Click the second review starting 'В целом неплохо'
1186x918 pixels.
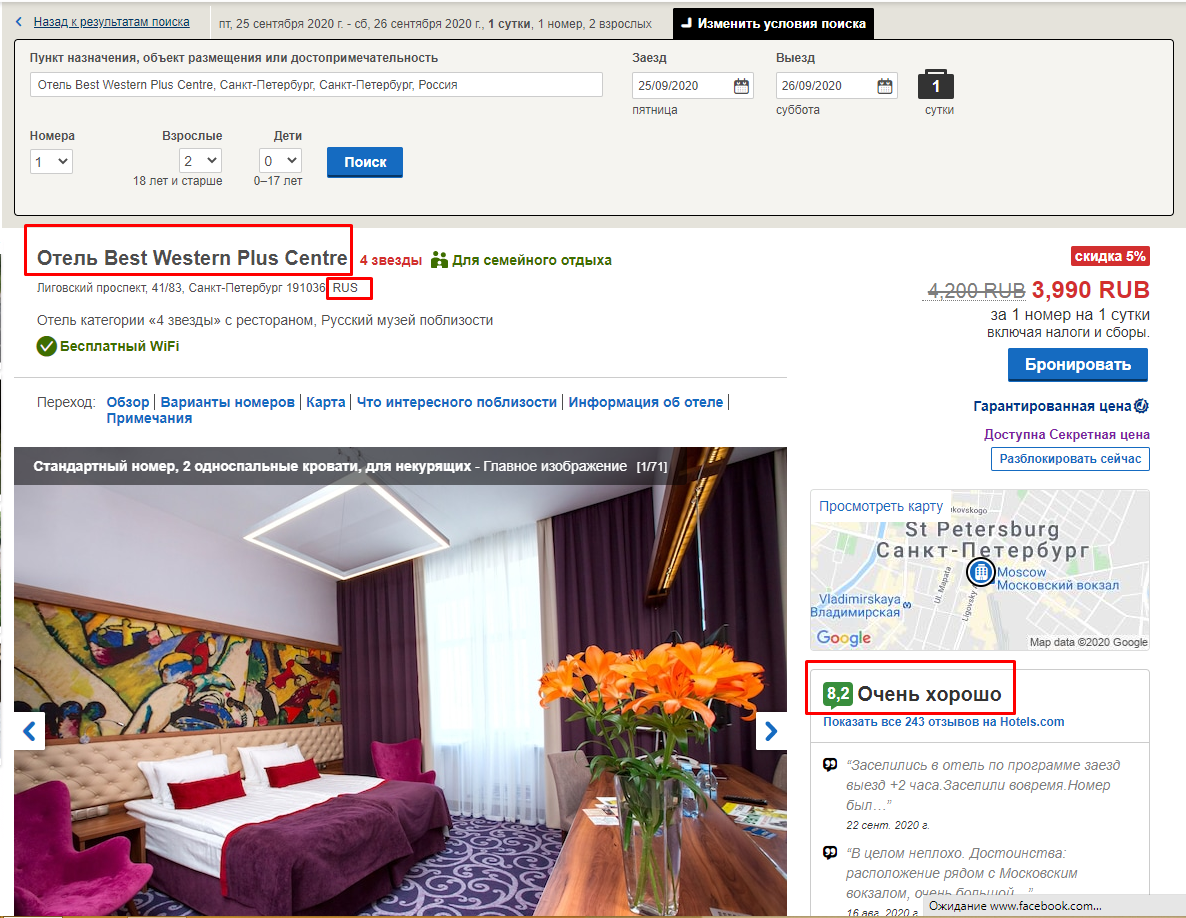coord(961,873)
